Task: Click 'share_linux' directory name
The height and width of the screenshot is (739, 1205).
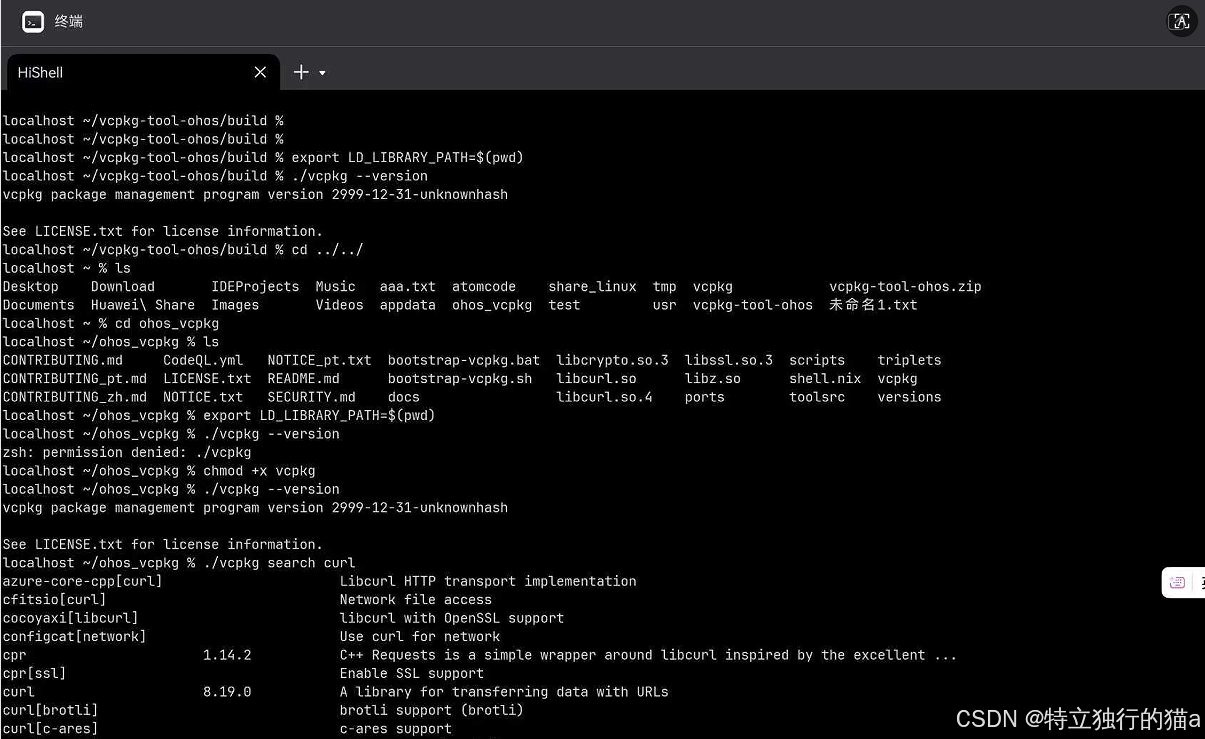Action: coord(592,286)
